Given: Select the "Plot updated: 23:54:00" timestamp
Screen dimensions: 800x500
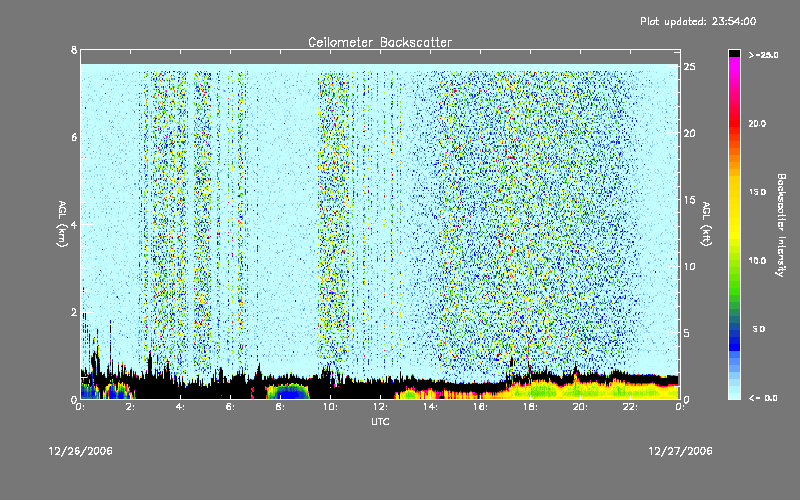Looking at the screenshot, I should (698, 21).
